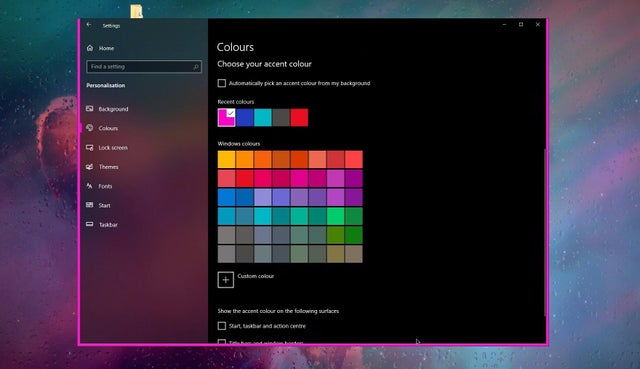Pick the recent cyan colour

click(263, 118)
